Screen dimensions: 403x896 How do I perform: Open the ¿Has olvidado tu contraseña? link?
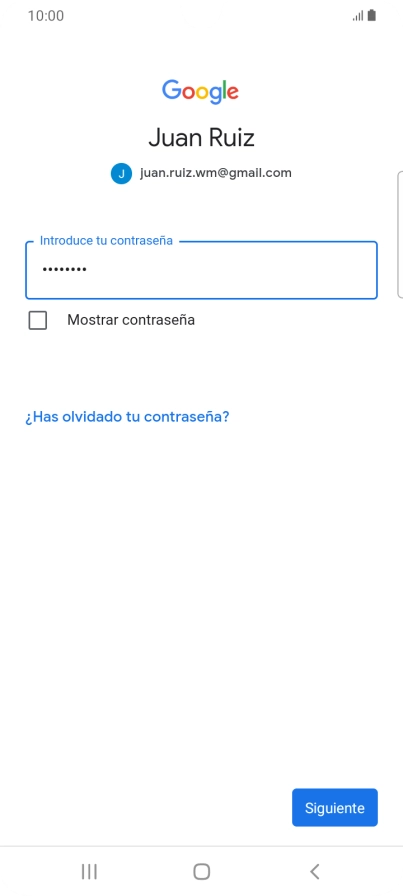pyautogui.click(x=127, y=417)
